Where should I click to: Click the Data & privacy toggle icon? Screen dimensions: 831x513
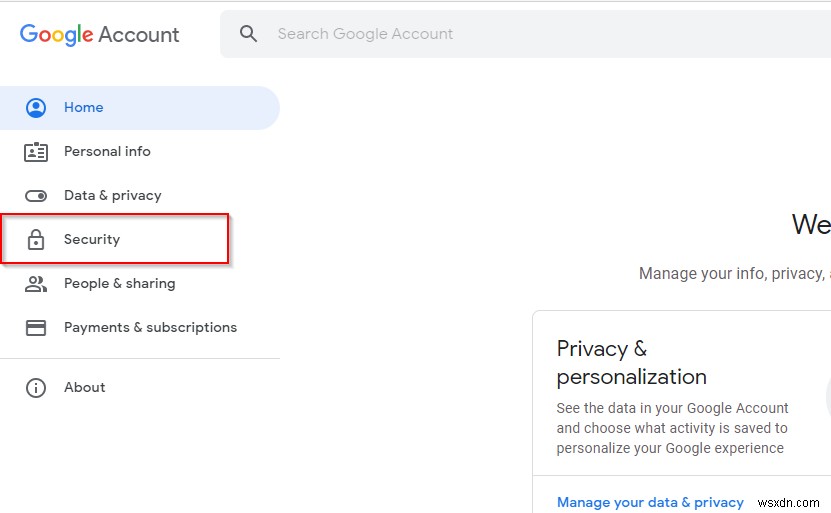pyautogui.click(x=36, y=196)
